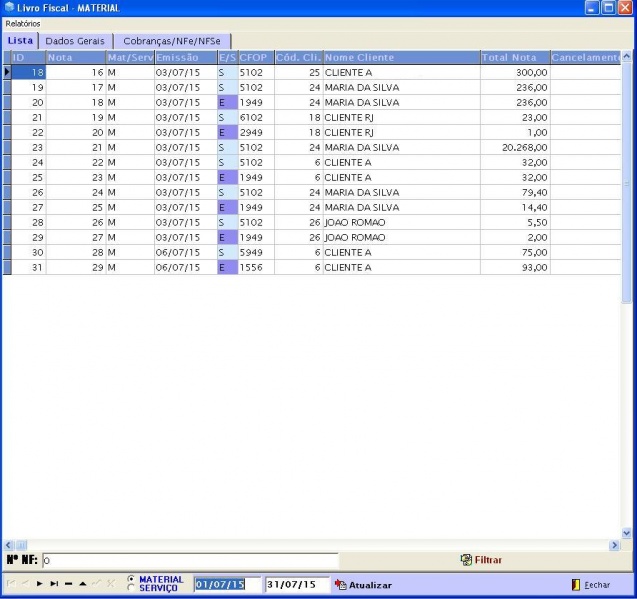Viewport: 637px width, 599px height.
Task: Open the Relatórios menu
Action: click(24, 22)
